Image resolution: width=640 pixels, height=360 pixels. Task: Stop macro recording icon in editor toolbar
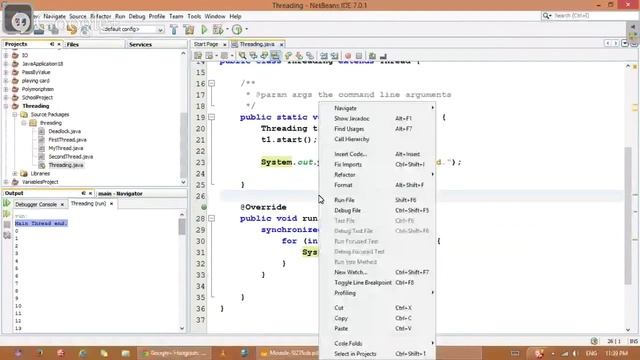[359, 56]
